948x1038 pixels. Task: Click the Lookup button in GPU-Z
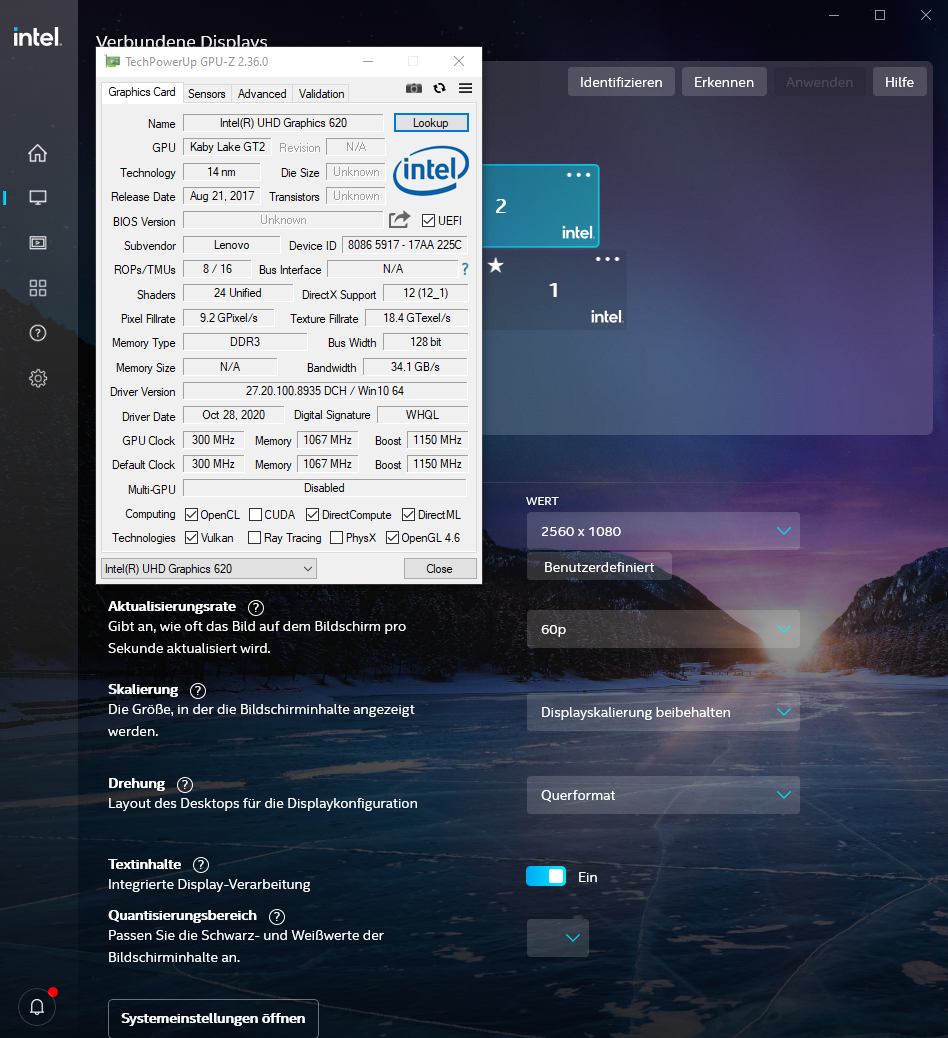[x=431, y=122]
